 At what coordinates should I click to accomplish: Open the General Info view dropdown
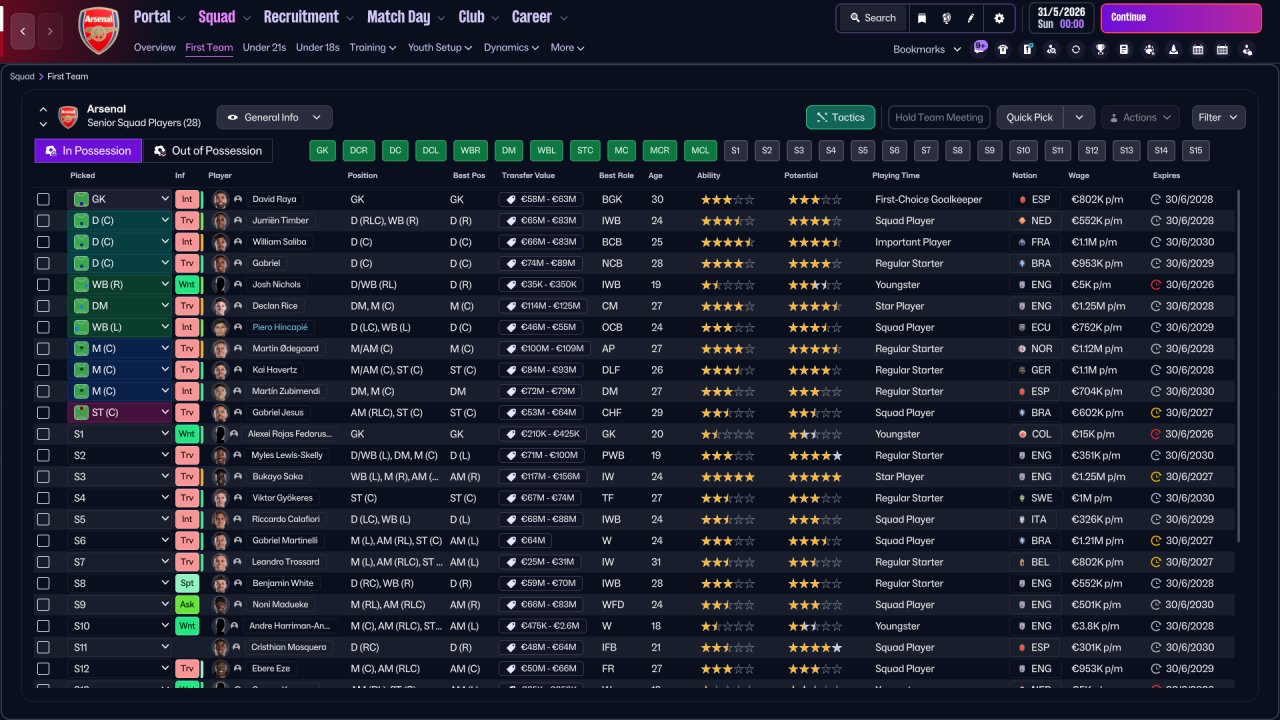275,117
